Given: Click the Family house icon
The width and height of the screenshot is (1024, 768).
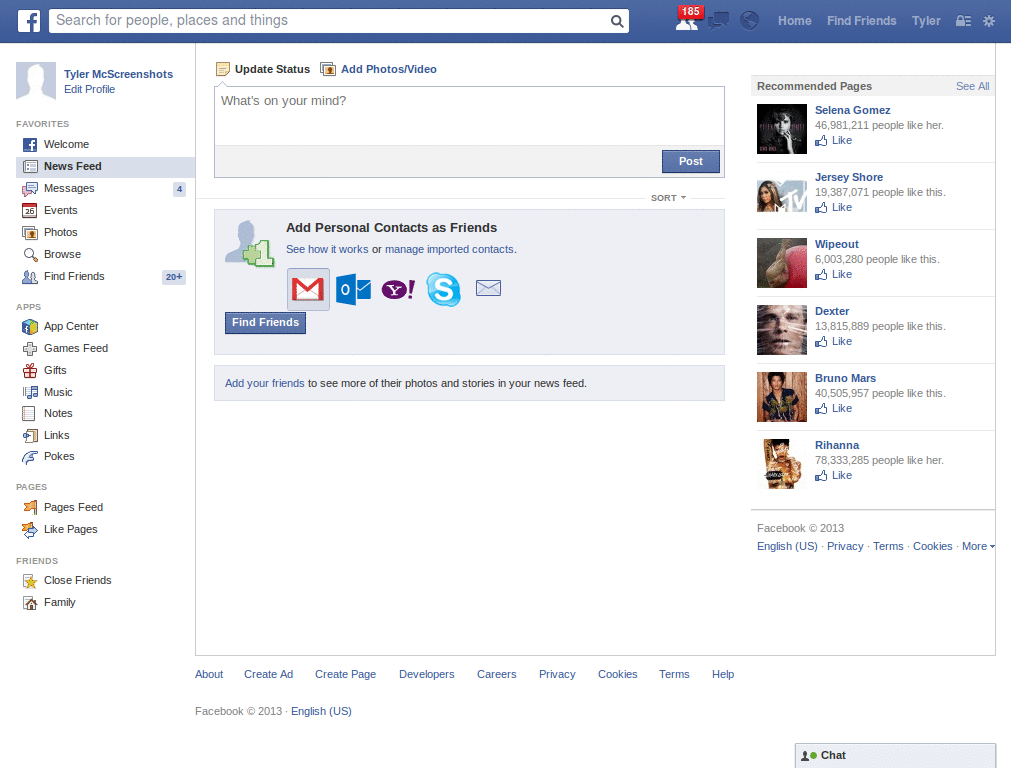Looking at the screenshot, I should pos(30,603).
